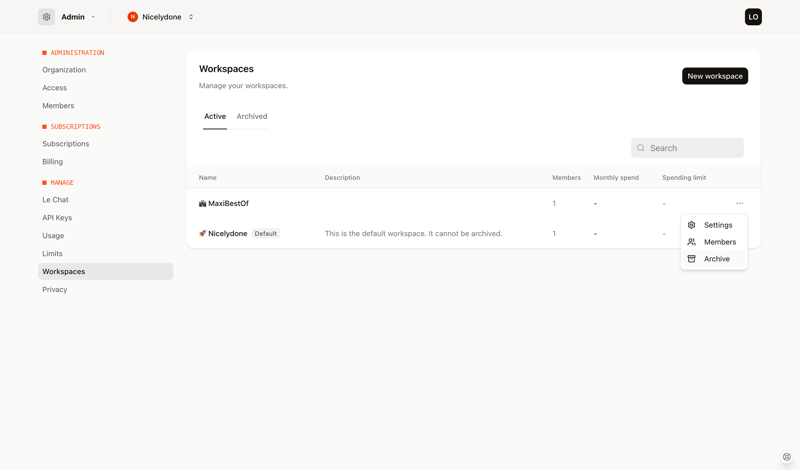The height and width of the screenshot is (470, 800).
Task: Expand the Nicelydone organization switcher
Action: 191,17
